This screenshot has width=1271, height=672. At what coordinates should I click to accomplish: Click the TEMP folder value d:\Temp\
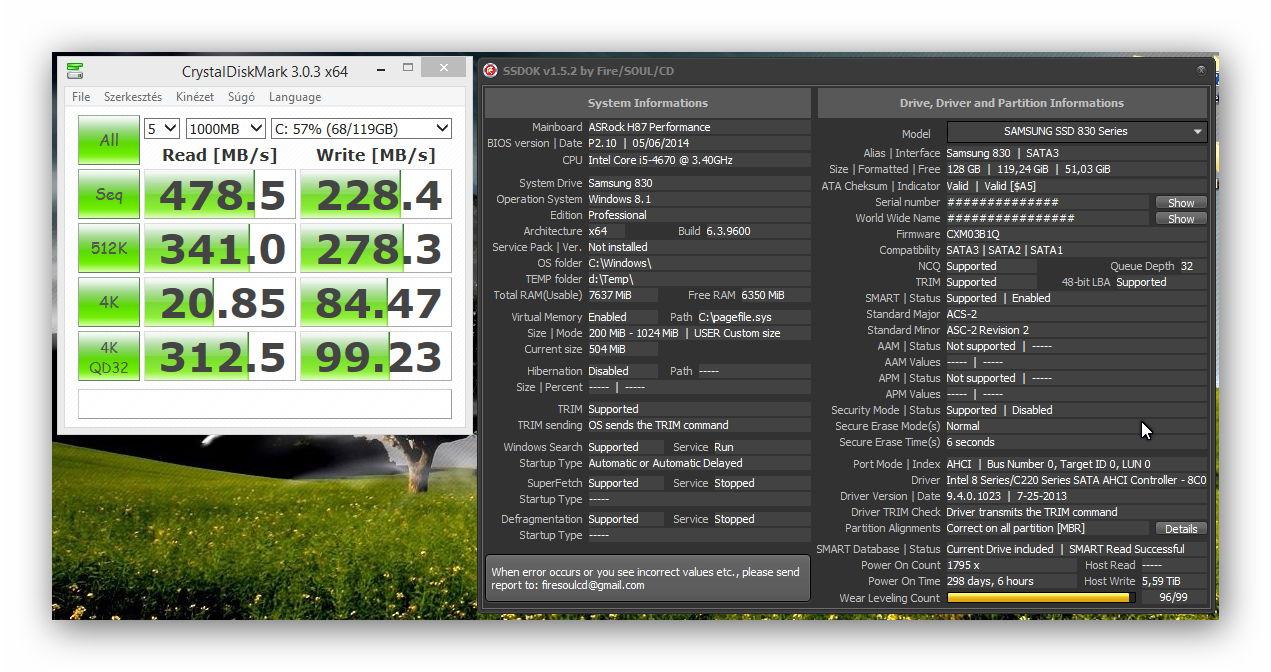click(612, 279)
